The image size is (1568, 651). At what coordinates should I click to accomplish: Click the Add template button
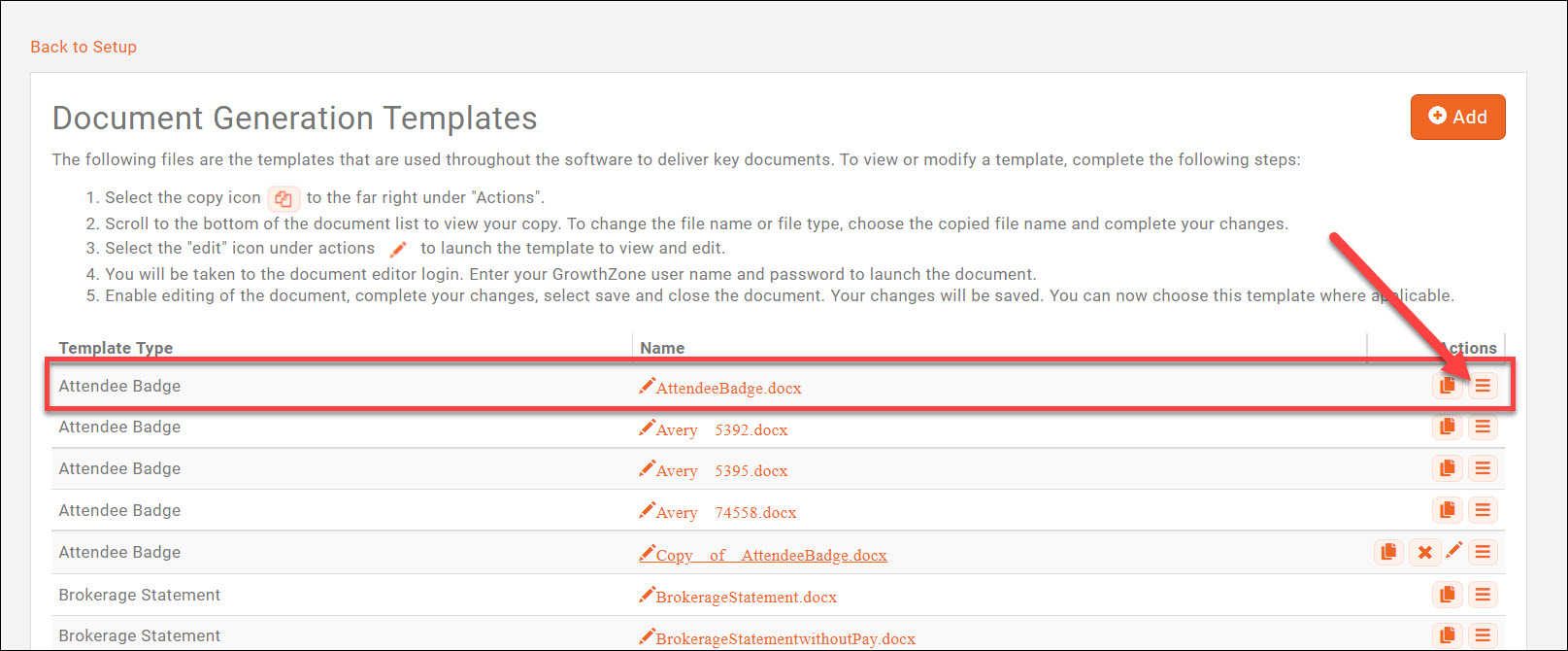[x=1457, y=117]
